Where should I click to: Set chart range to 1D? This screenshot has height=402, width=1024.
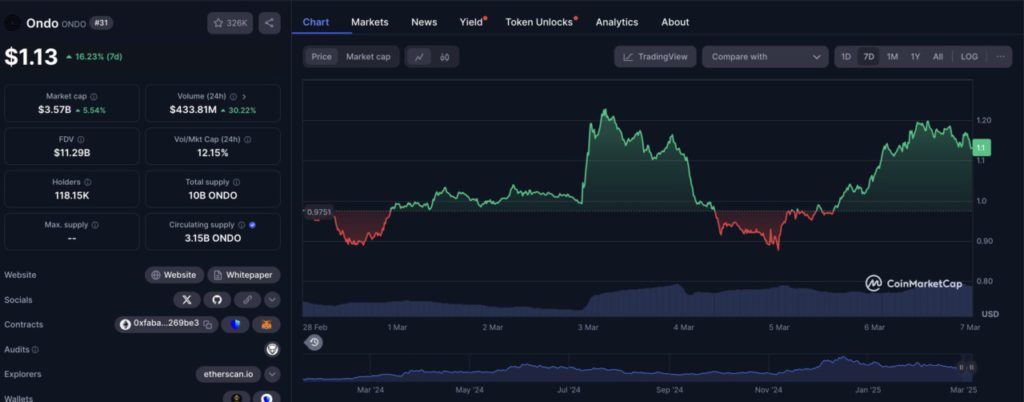coord(846,57)
